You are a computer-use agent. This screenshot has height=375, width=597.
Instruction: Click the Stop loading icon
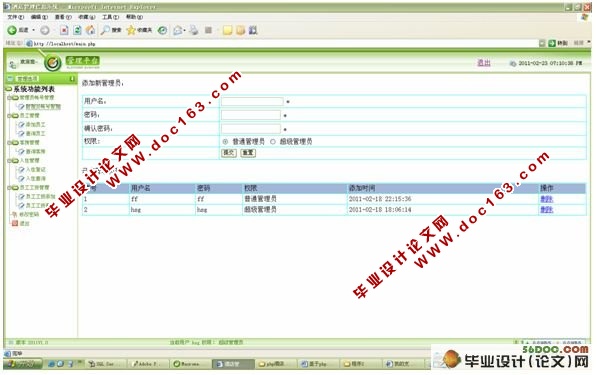[64, 30]
